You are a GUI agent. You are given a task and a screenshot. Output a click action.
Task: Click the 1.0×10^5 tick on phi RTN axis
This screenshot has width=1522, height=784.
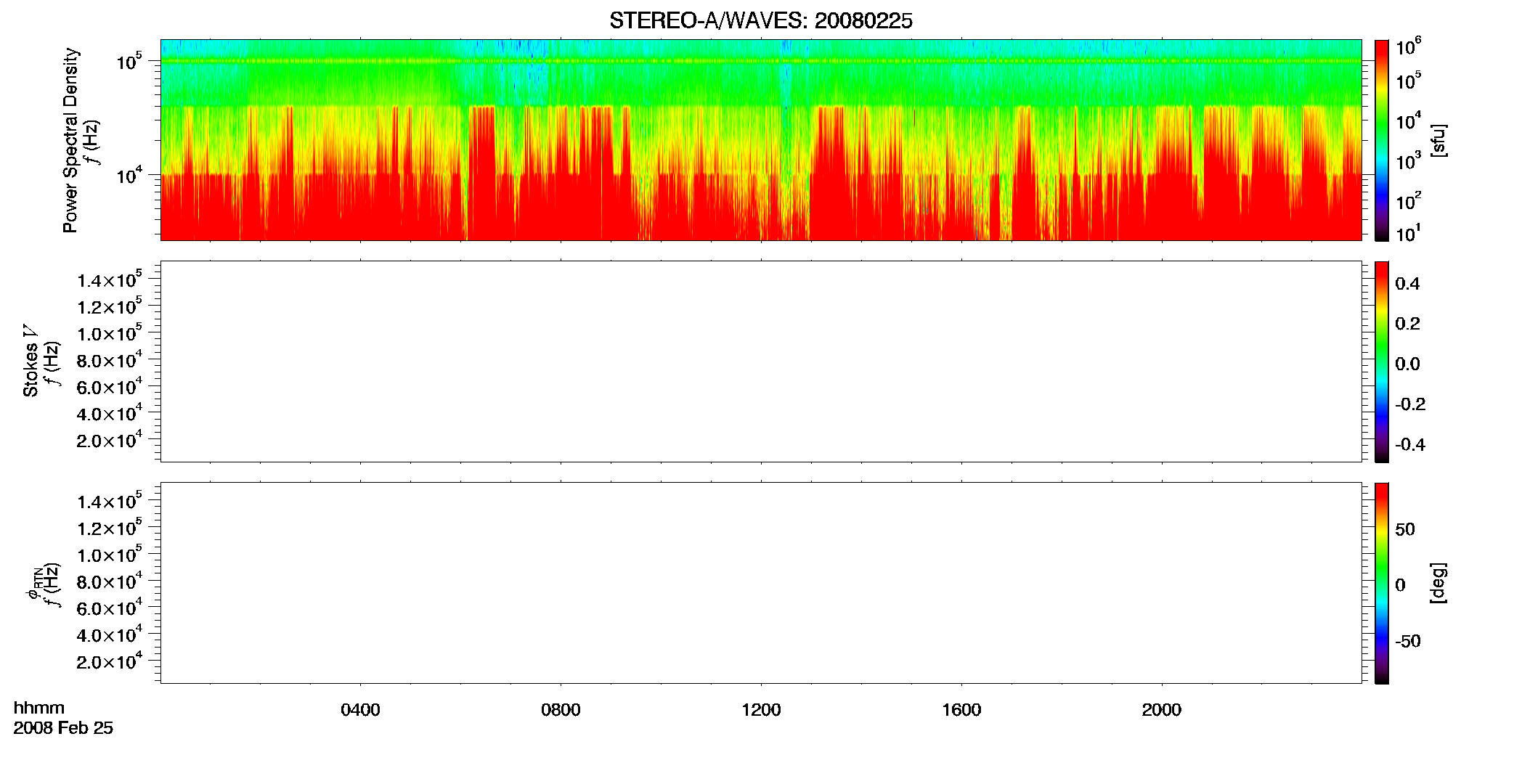110,554
